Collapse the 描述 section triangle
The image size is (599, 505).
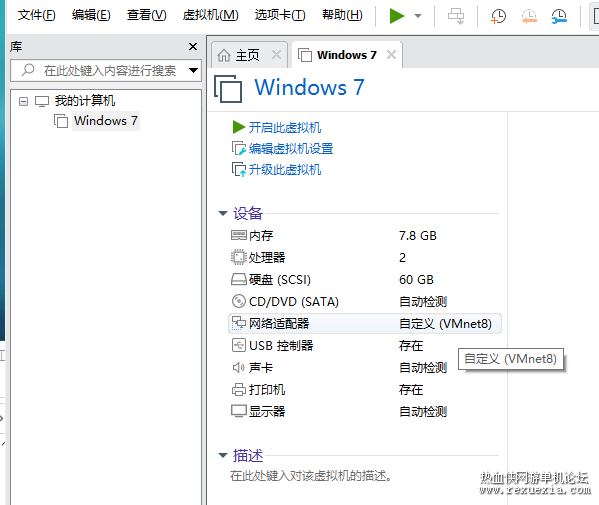click(x=223, y=455)
